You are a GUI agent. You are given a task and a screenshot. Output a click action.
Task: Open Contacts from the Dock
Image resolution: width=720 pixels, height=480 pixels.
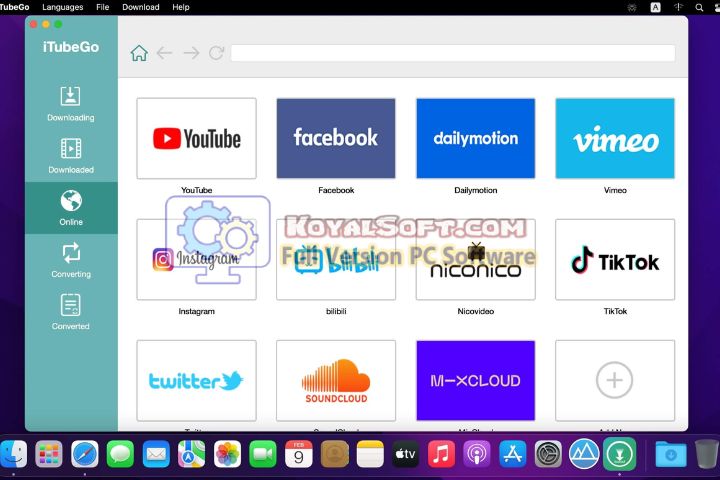(334, 454)
